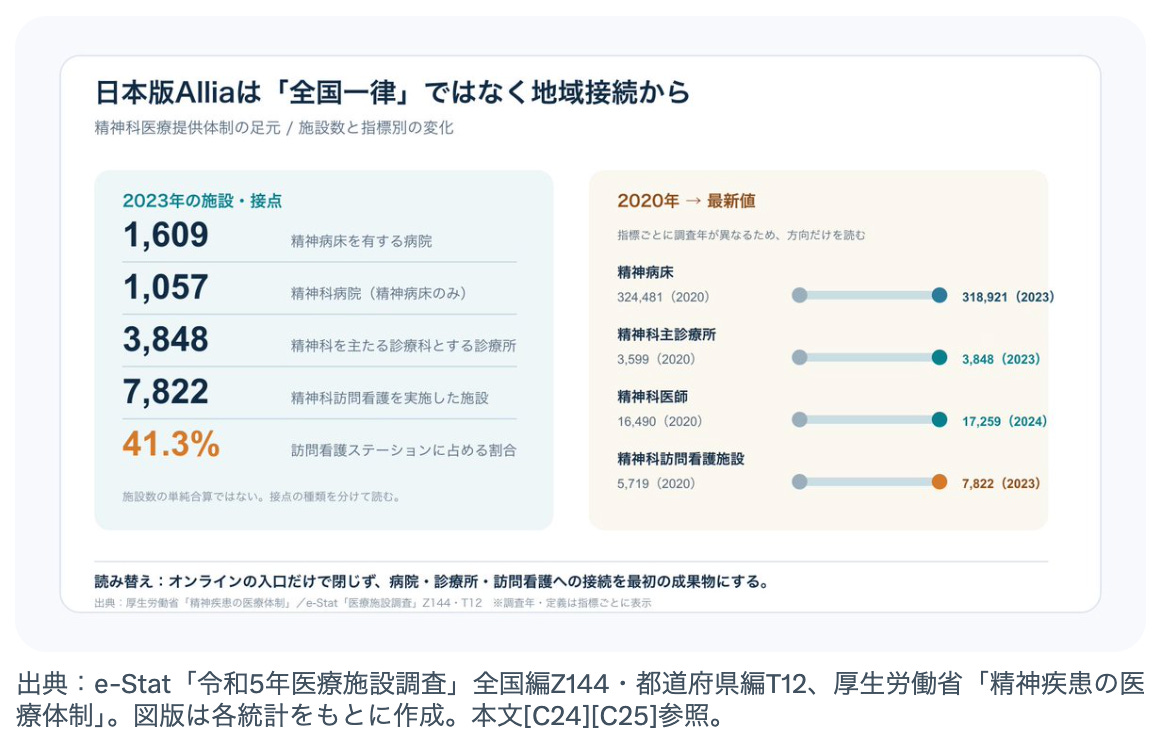Click the large 3,848 figure in the left panel

pyautogui.click(x=166, y=339)
